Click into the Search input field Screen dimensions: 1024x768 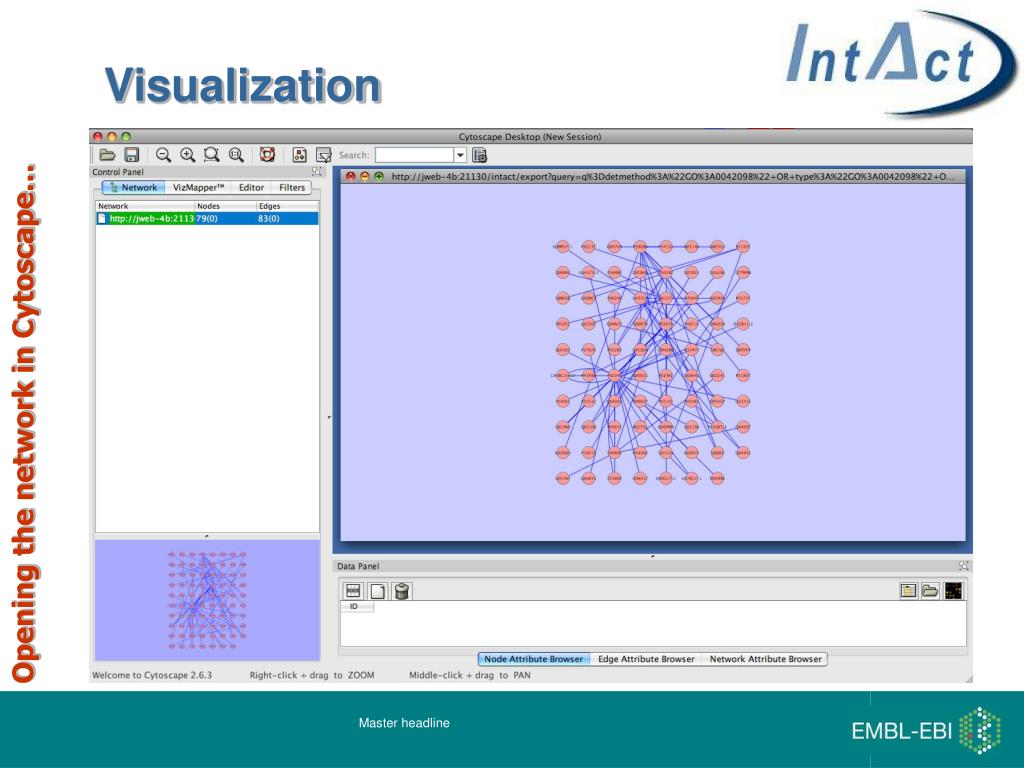coord(415,155)
